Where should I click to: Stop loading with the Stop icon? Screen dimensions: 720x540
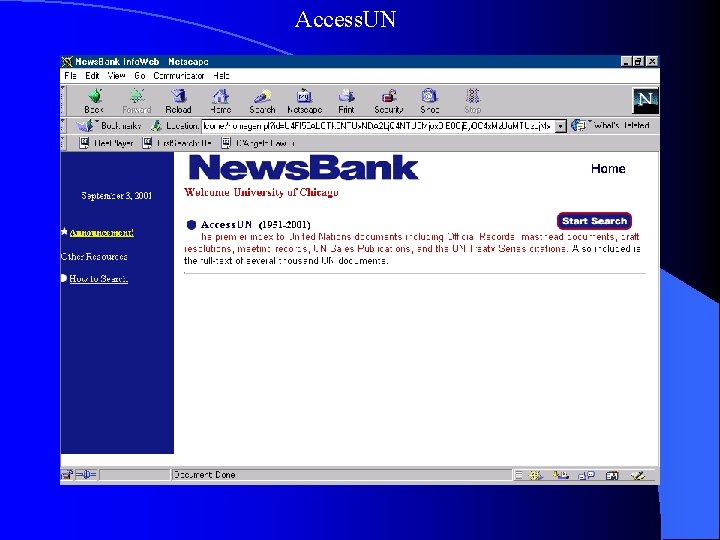[x=472, y=96]
